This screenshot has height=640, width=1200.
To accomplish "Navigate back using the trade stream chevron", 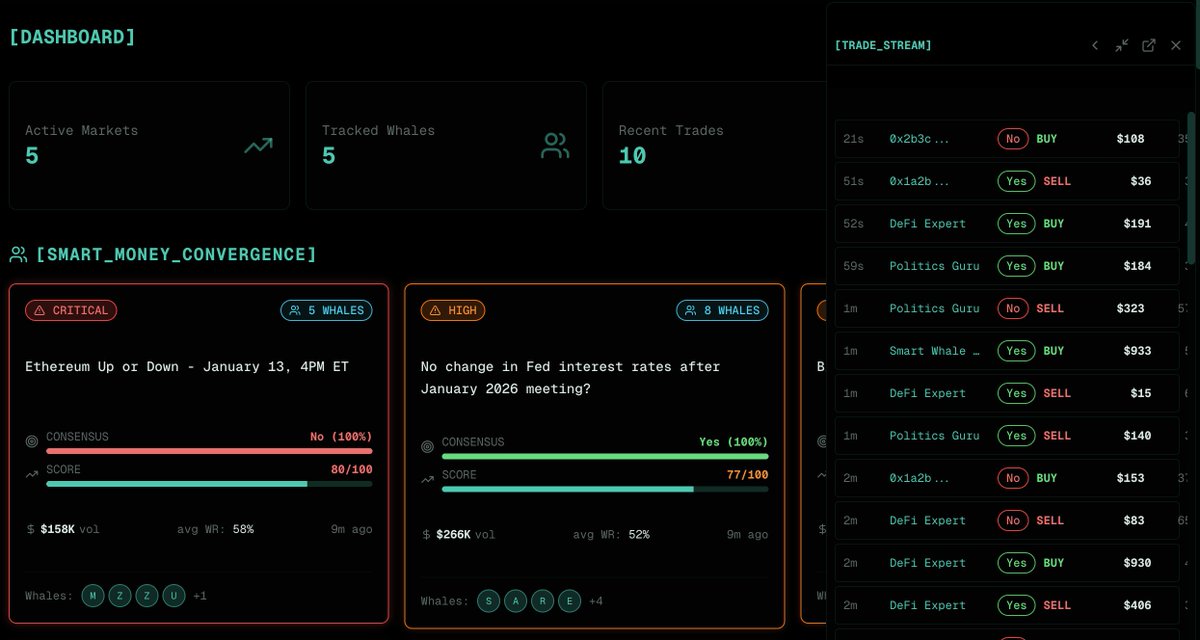I will [x=1095, y=45].
